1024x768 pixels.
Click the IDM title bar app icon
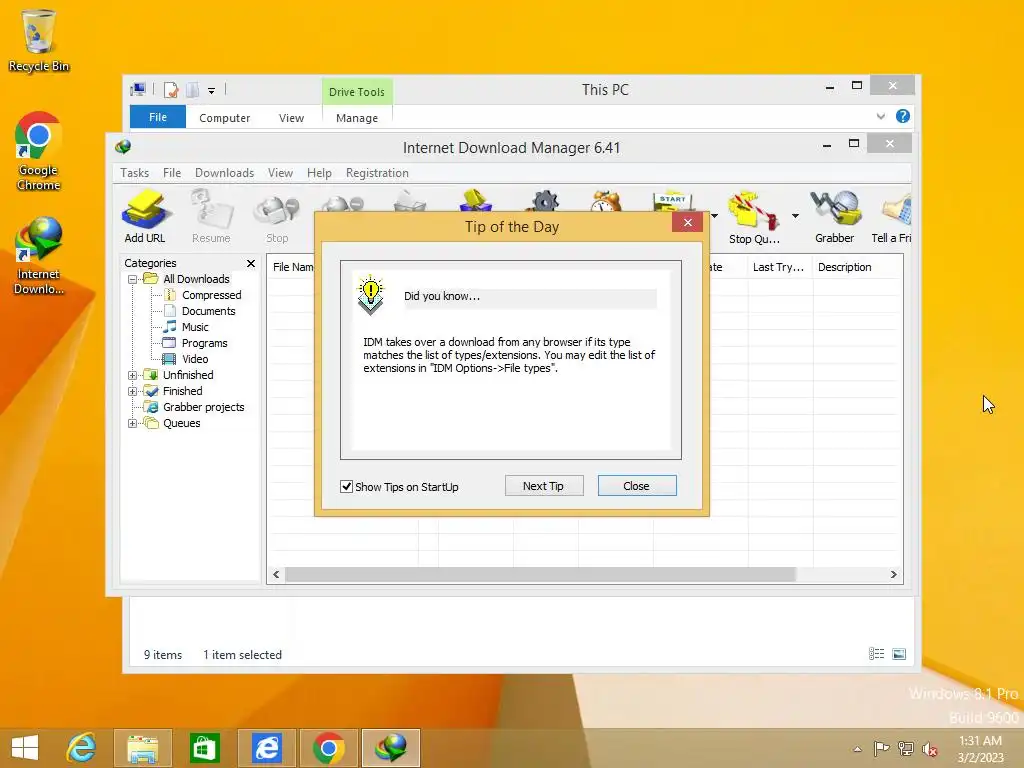(123, 147)
